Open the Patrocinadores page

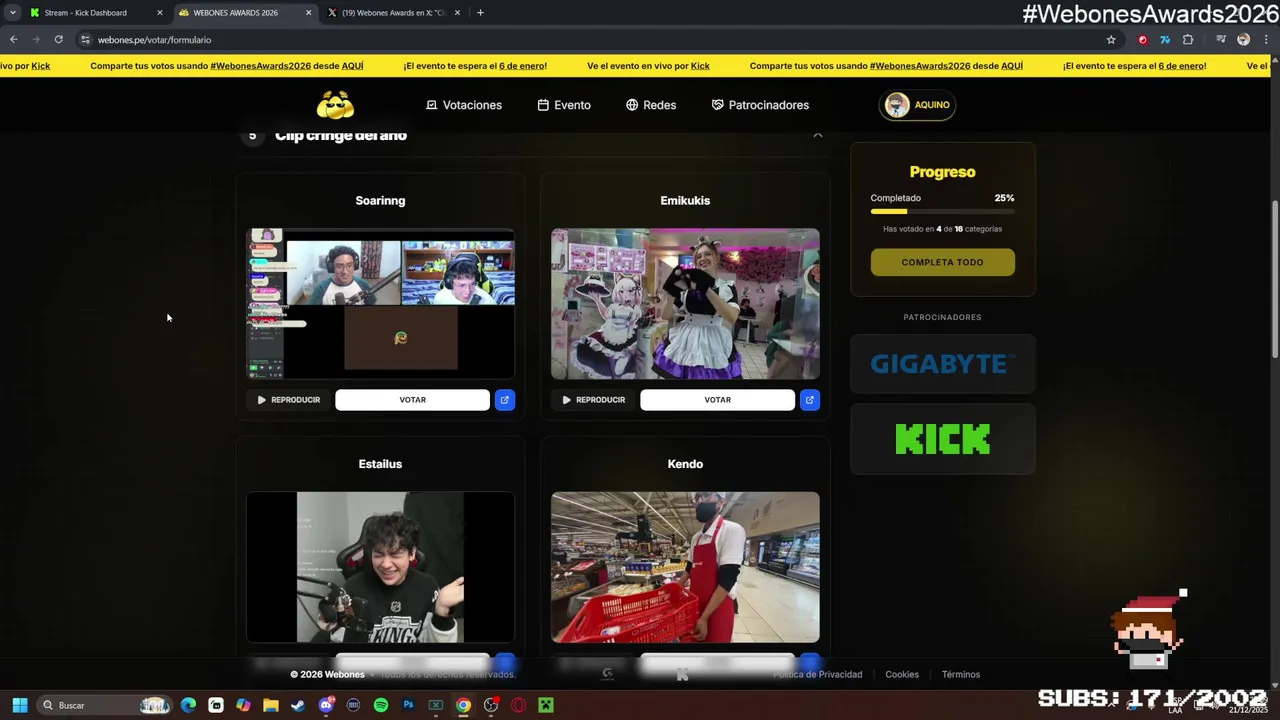760,105
